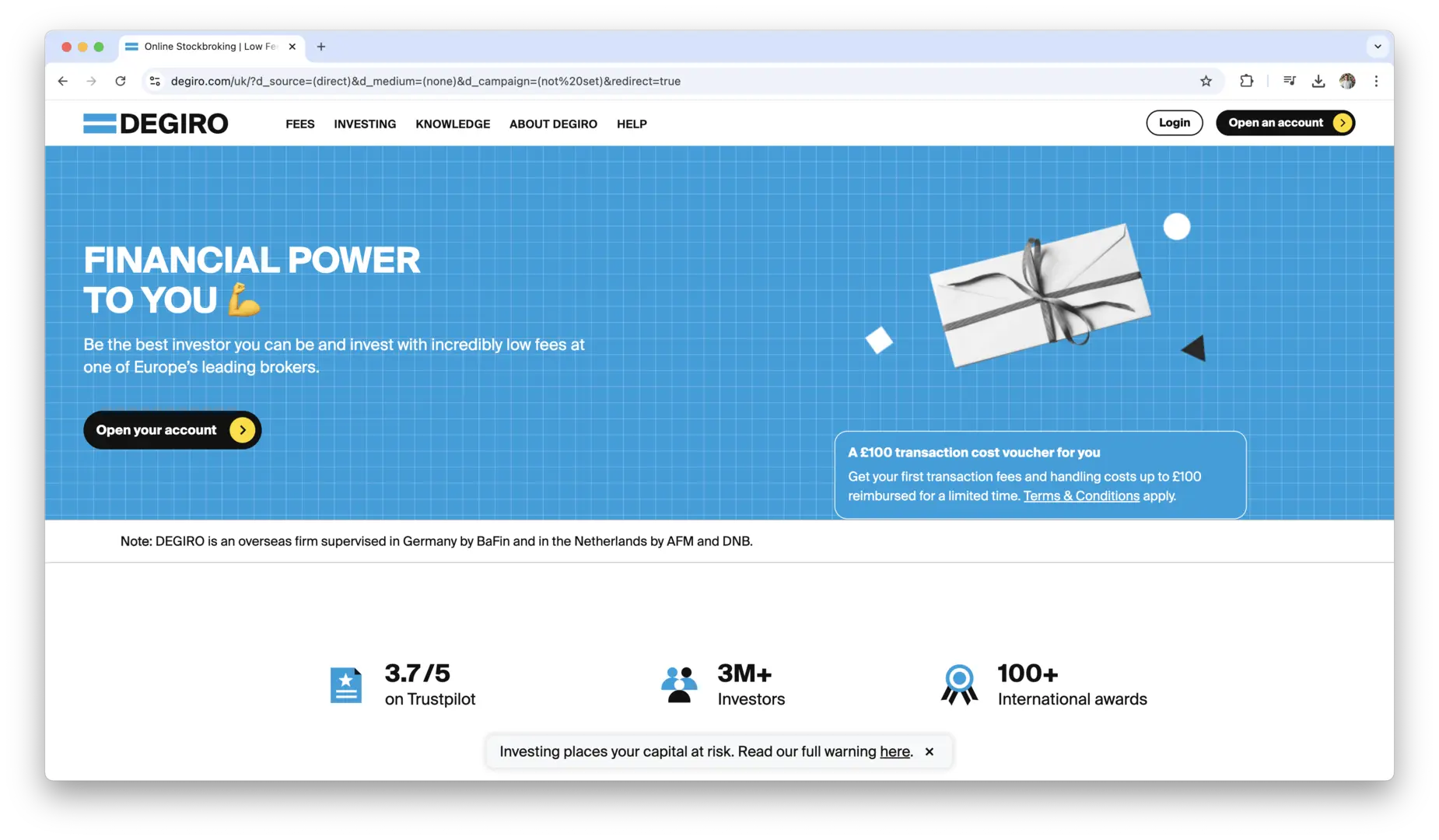Click the '3.7/5' Trustpilot rating text
The height and width of the screenshot is (840, 1439).
tap(418, 673)
